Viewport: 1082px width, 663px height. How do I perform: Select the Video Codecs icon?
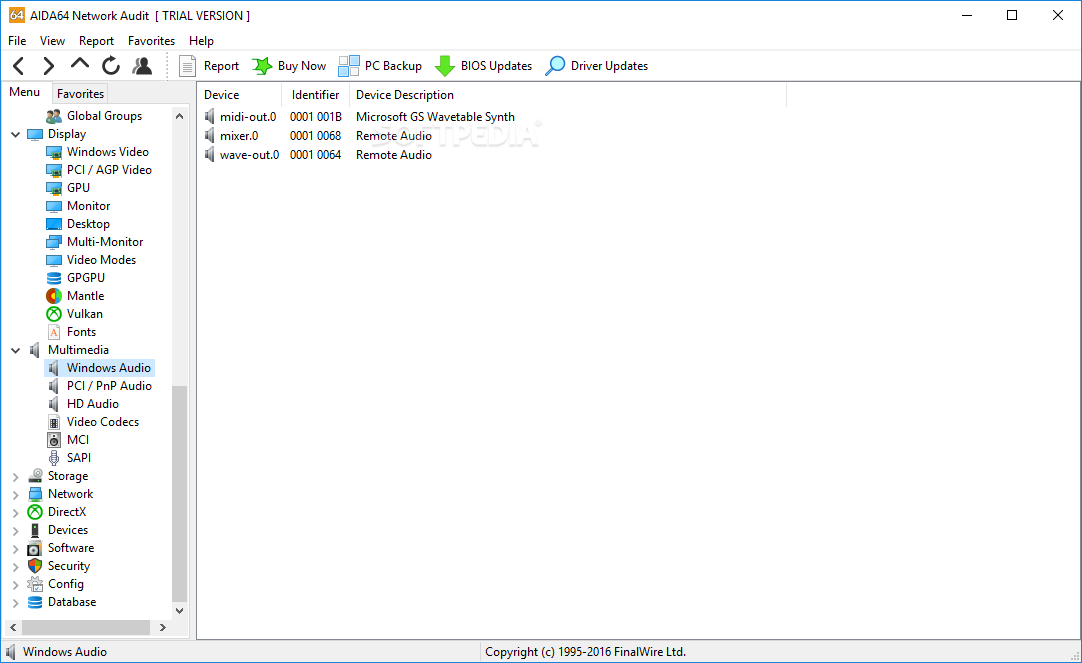[54, 422]
